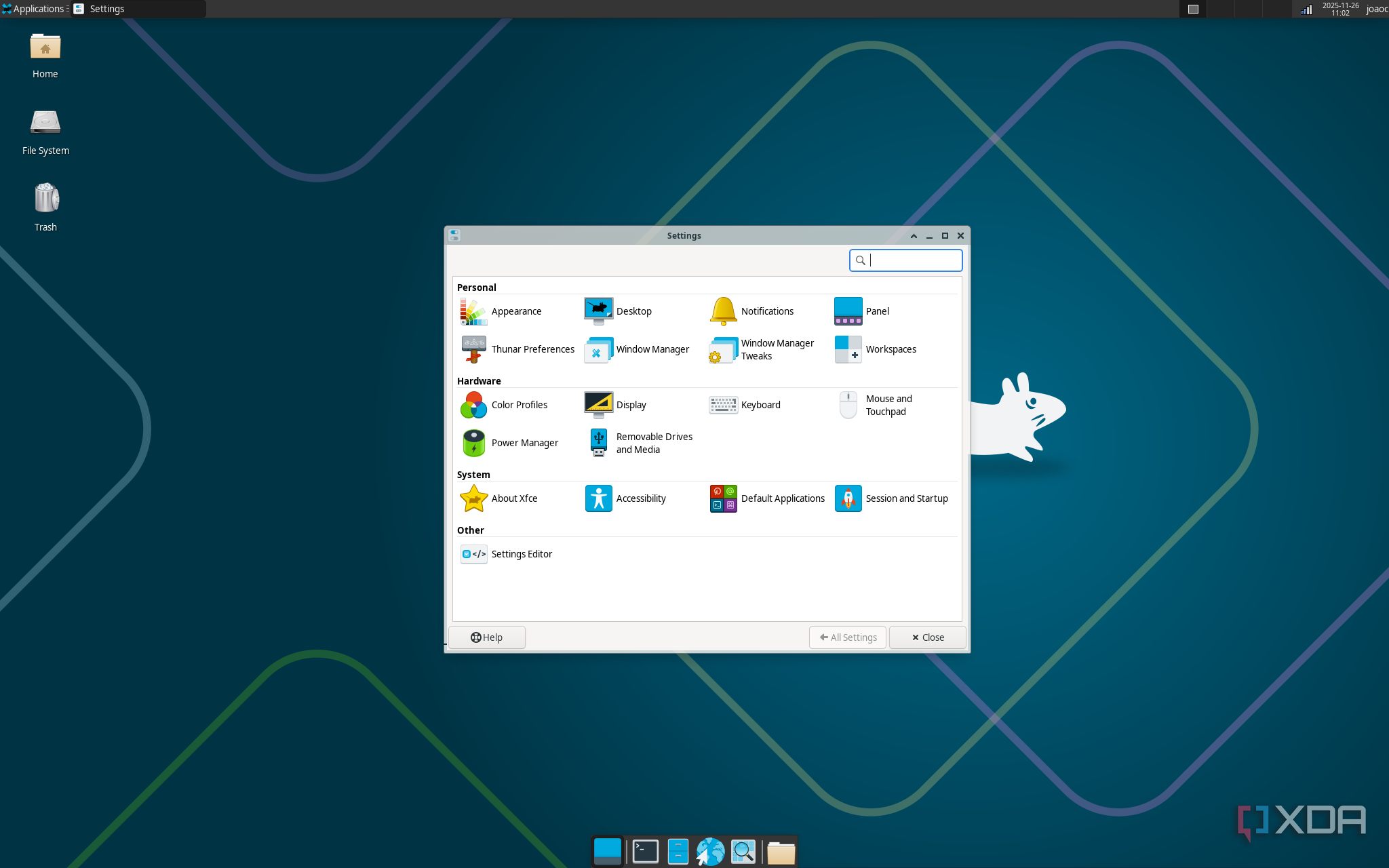Open the Applications menu
This screenshot has width=1389, height=868.
[33, 9]
